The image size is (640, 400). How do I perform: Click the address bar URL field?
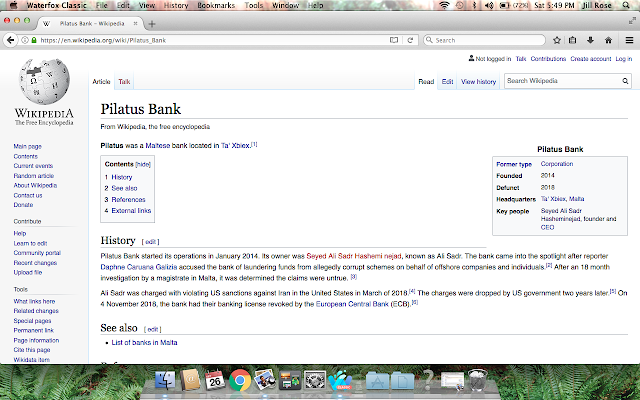pos(212,40)
